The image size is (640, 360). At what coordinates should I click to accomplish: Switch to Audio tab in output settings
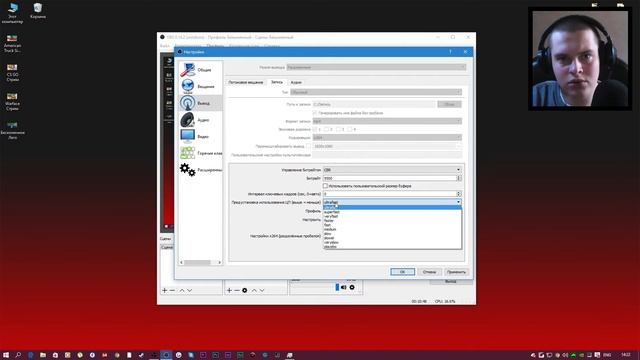point(296,82)
